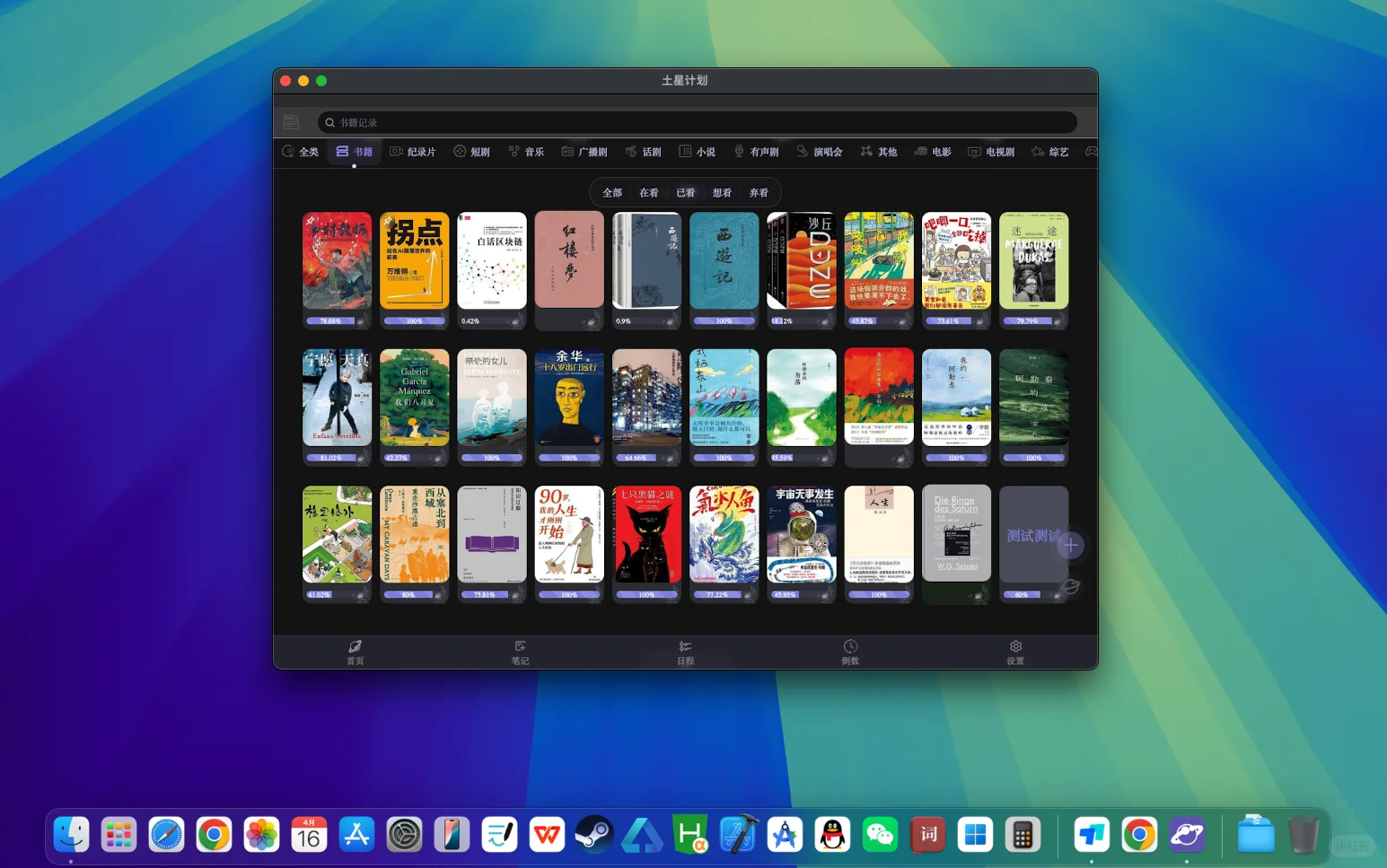Launch Safari from the Dock

pos(166,835)
